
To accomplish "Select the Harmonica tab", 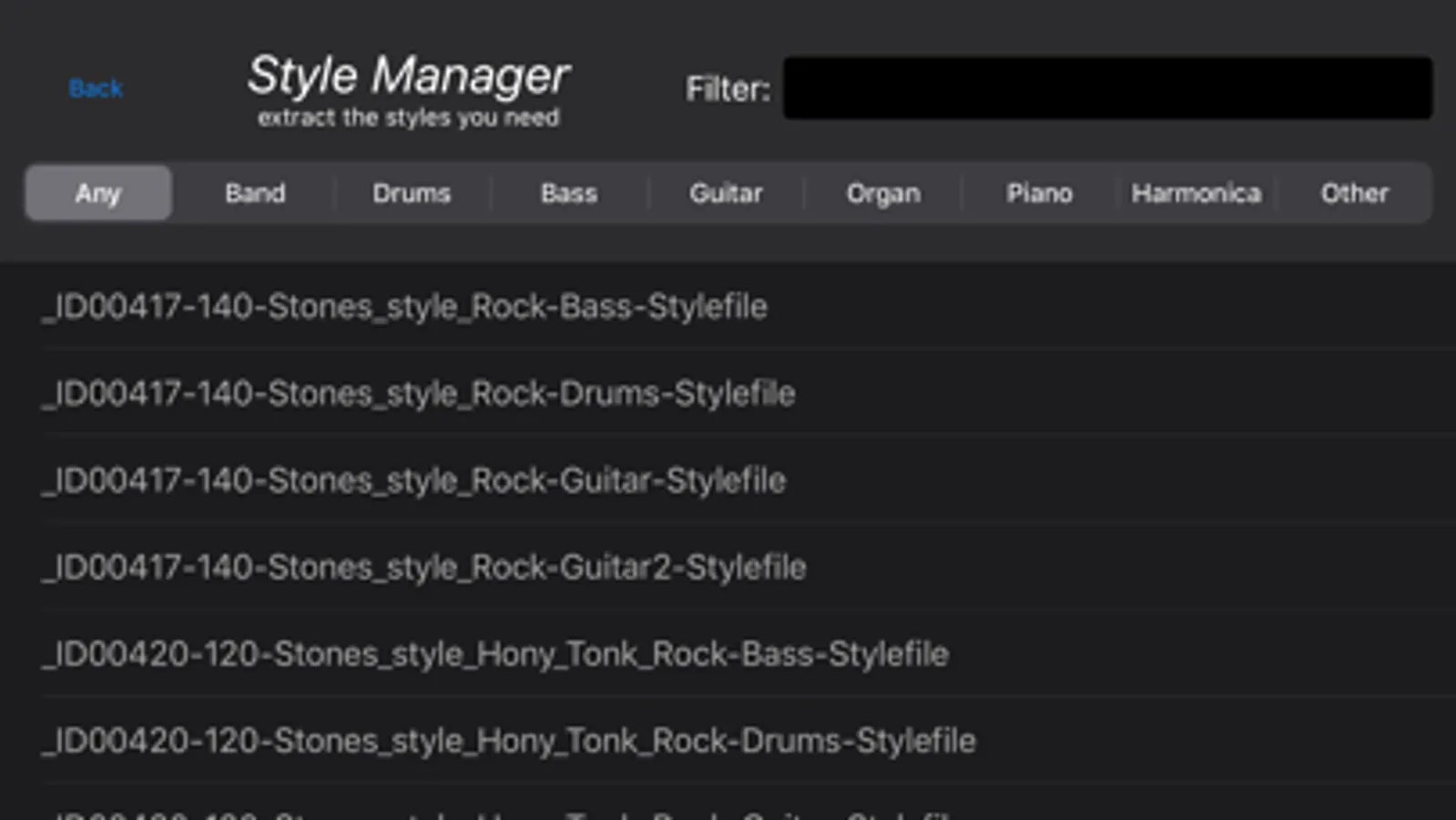I will (1196, 193).
